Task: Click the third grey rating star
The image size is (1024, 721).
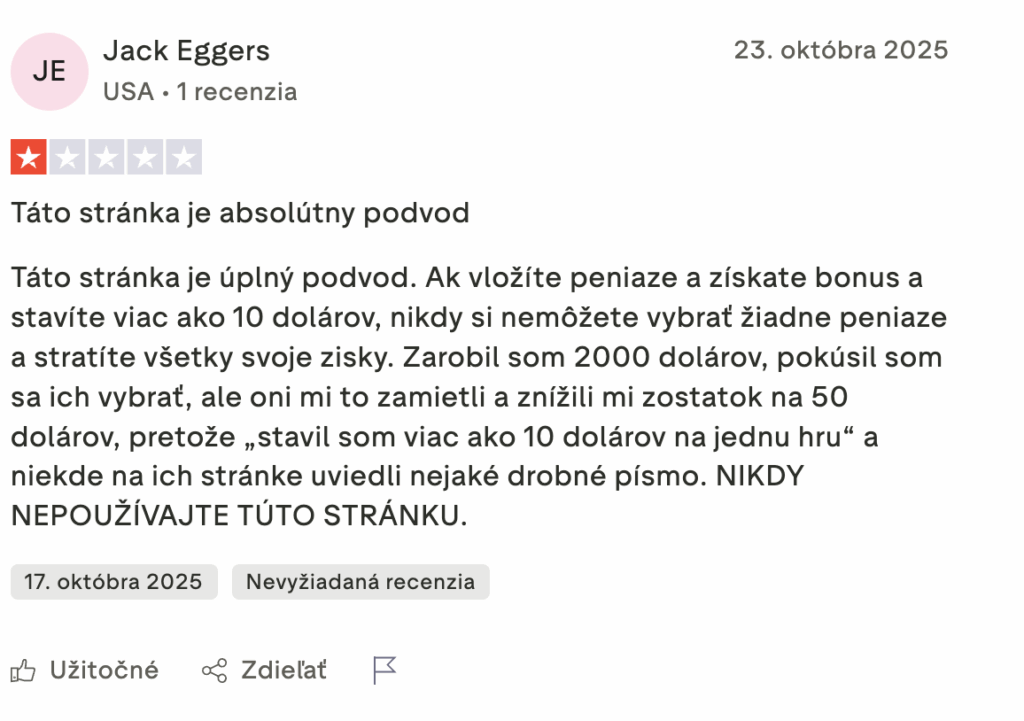Action: (106, 157)
